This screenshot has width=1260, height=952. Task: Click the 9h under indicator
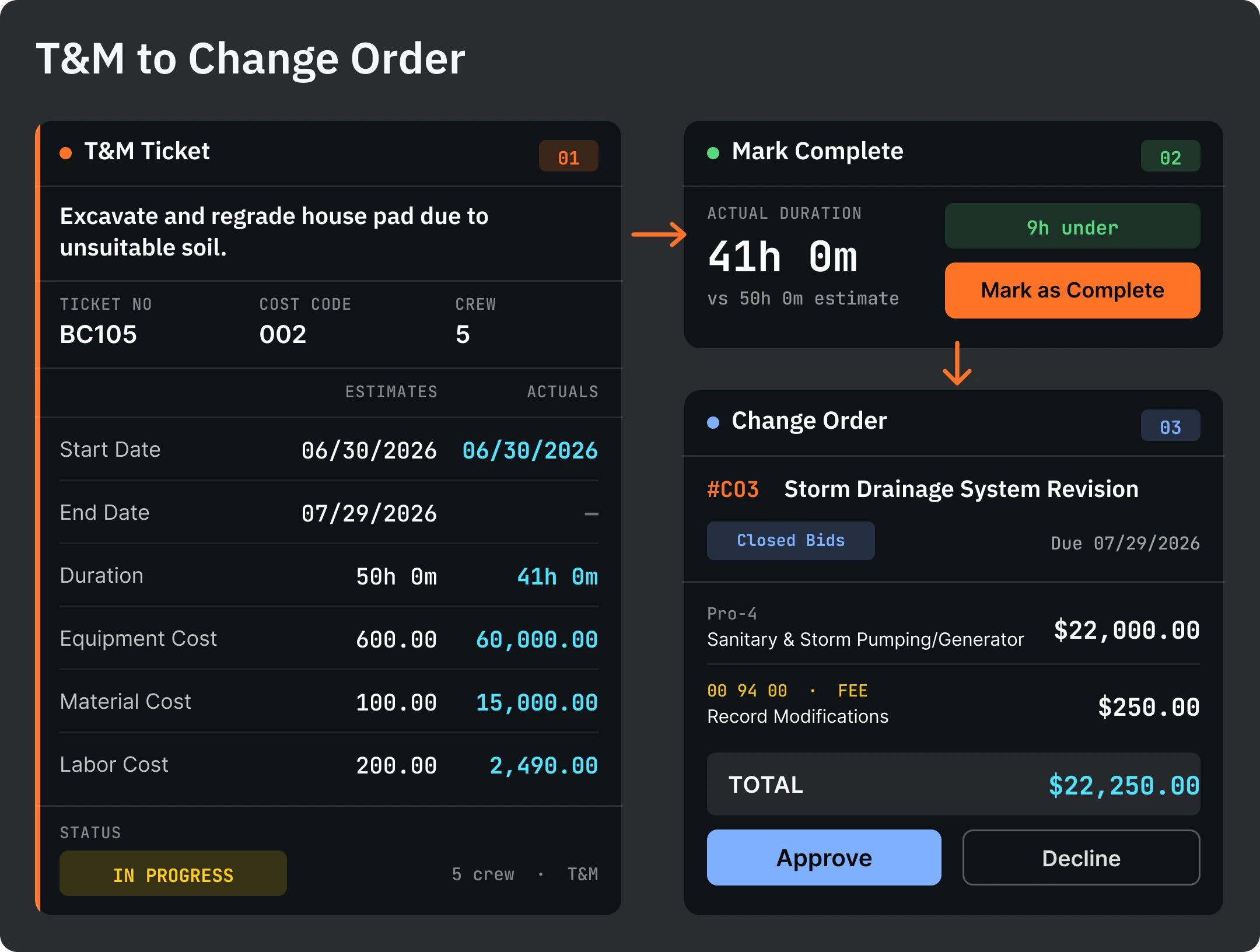pos(1072,226)
